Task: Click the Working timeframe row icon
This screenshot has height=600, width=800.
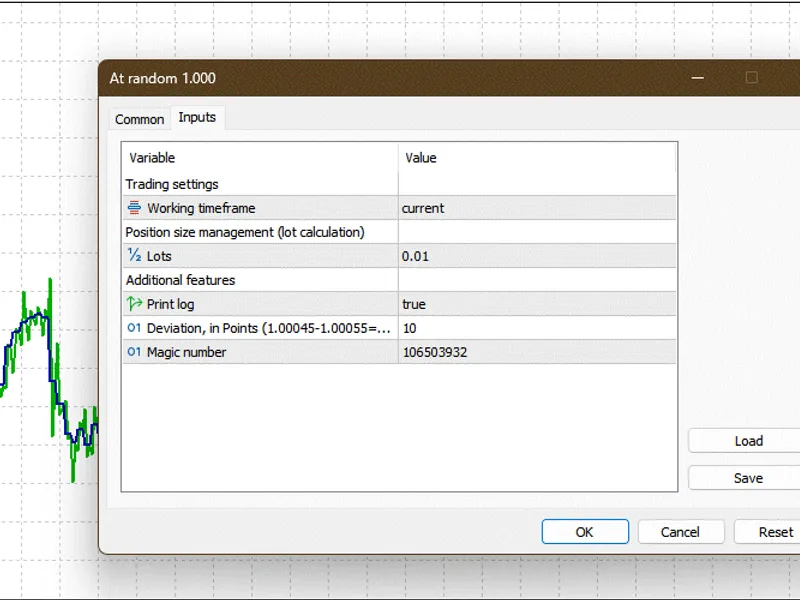Action: [134, 207]
